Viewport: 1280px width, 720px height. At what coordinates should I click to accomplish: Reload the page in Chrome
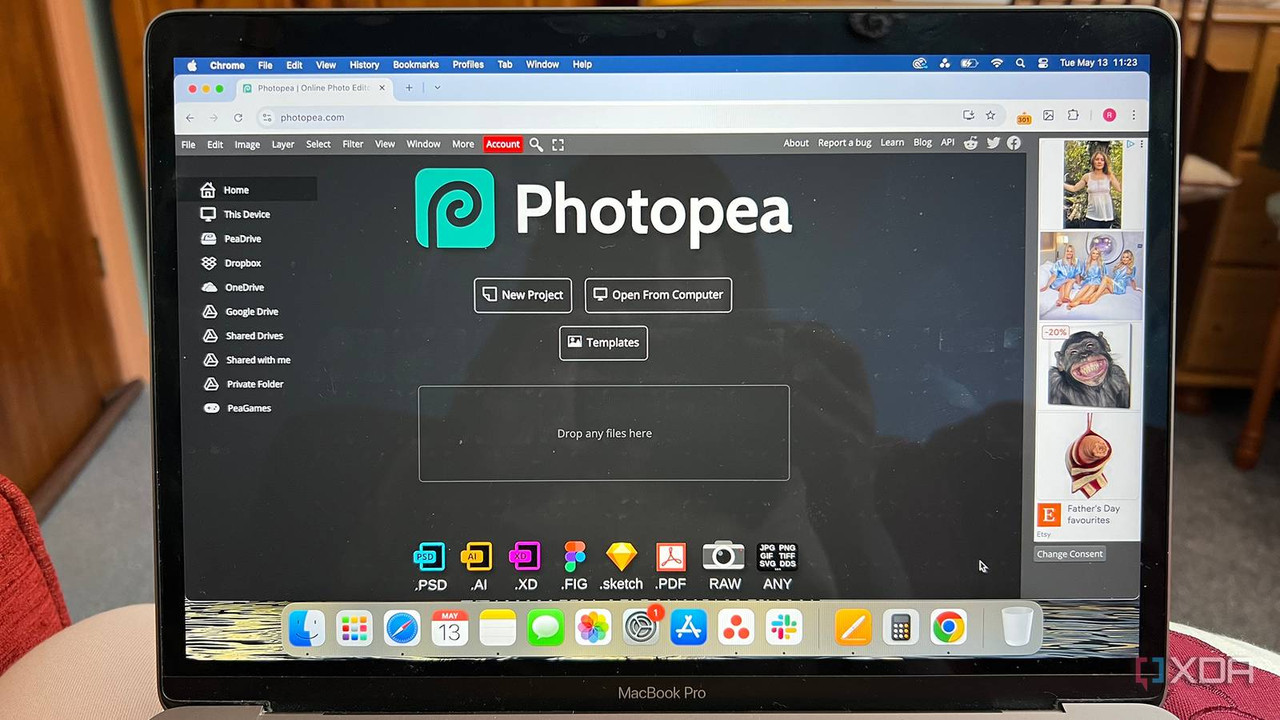pos(238,118)
